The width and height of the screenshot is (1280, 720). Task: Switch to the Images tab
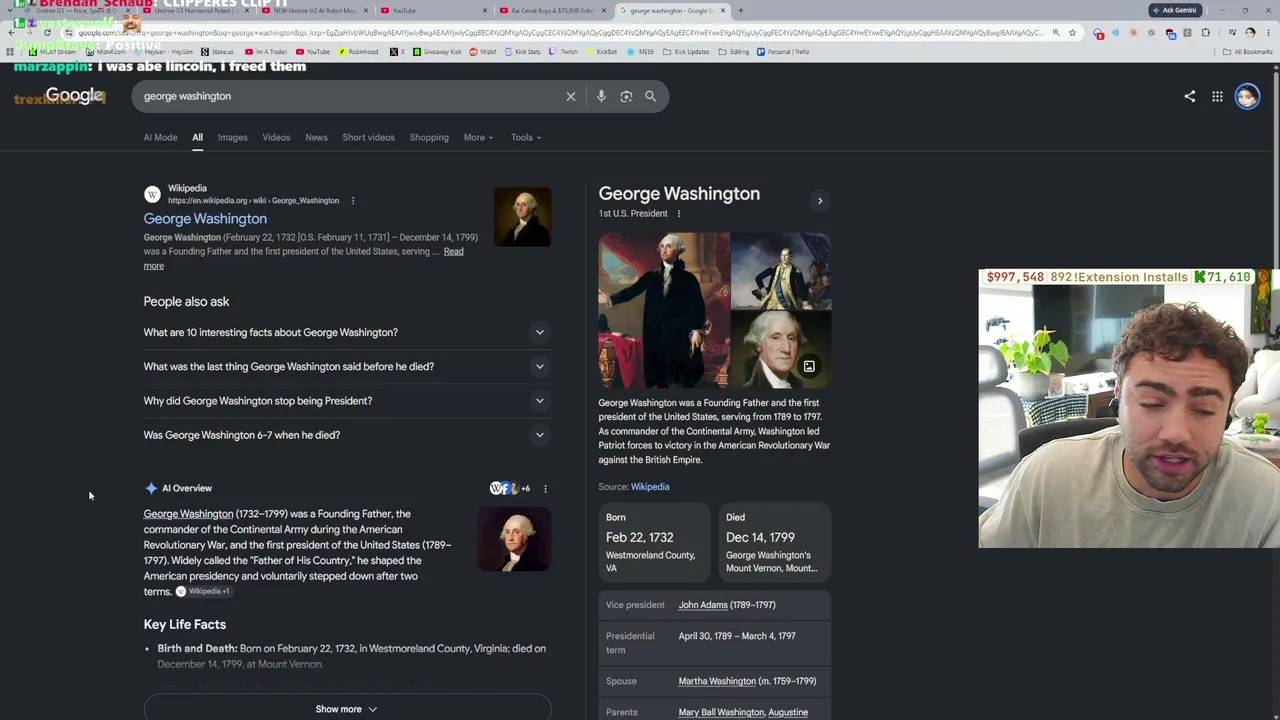click(x=232, y=137)
